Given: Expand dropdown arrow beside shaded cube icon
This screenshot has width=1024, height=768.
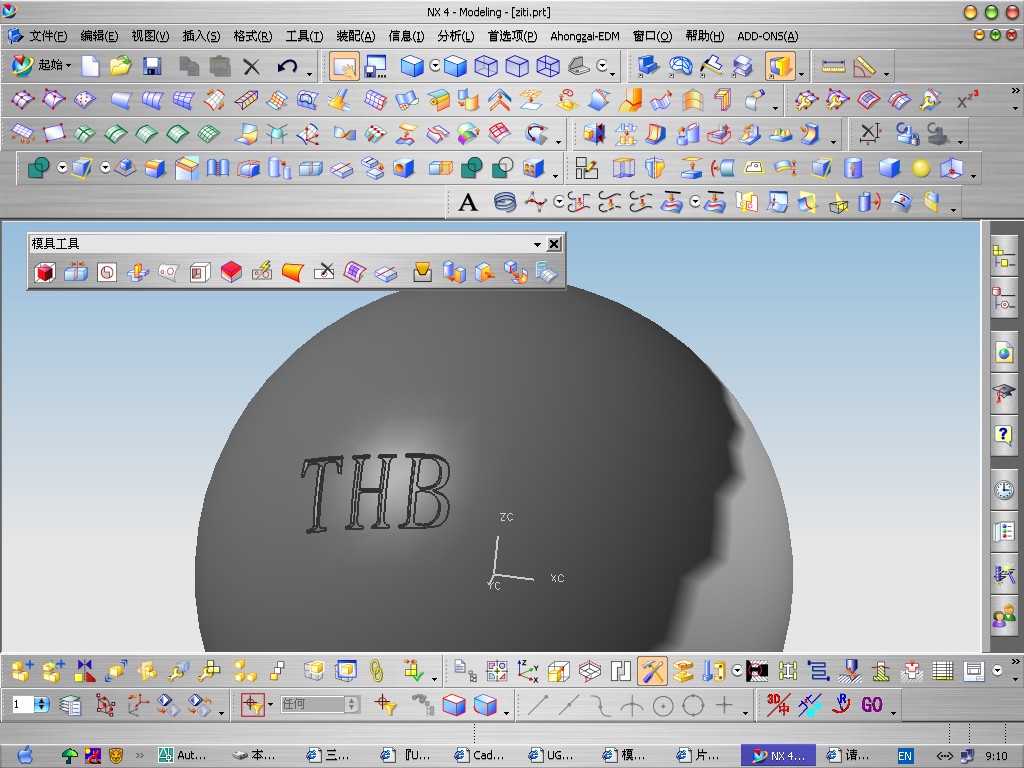Looking at the screenshot, I should click(x=801, y=73).
